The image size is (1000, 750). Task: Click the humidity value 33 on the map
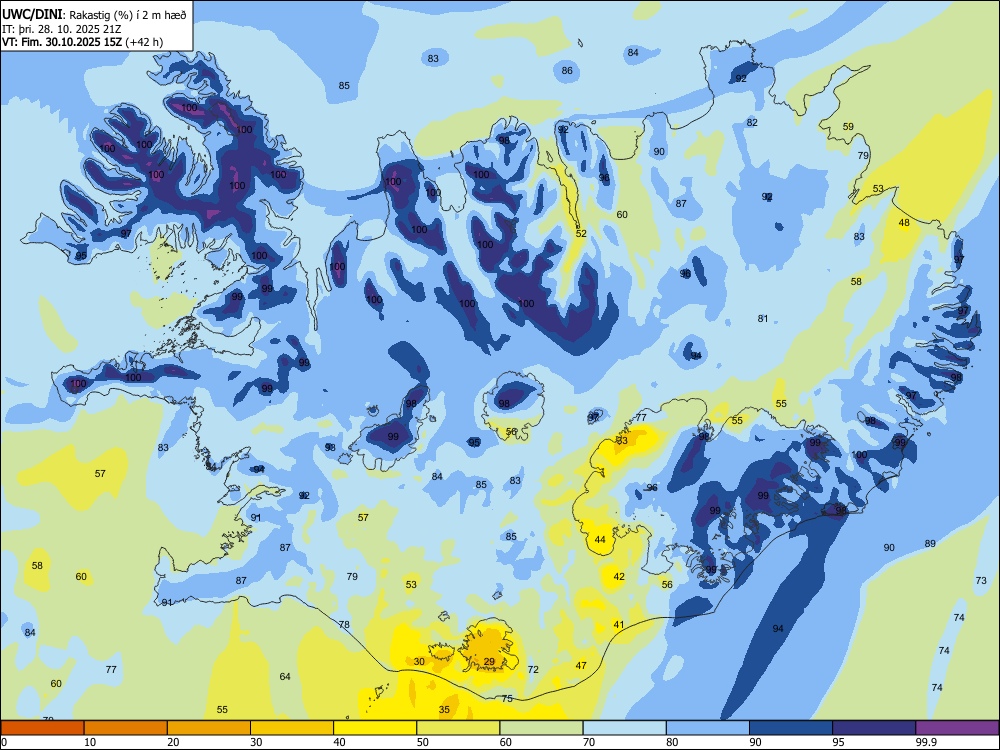622,441
